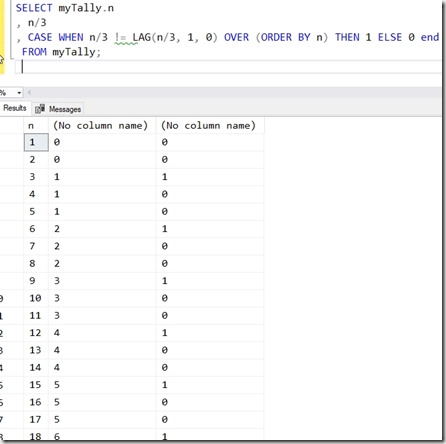Image resolution: width=446 pixels, height=444 pixels.
Task: Select the last (No column name) column header
Action: [210, 125]
